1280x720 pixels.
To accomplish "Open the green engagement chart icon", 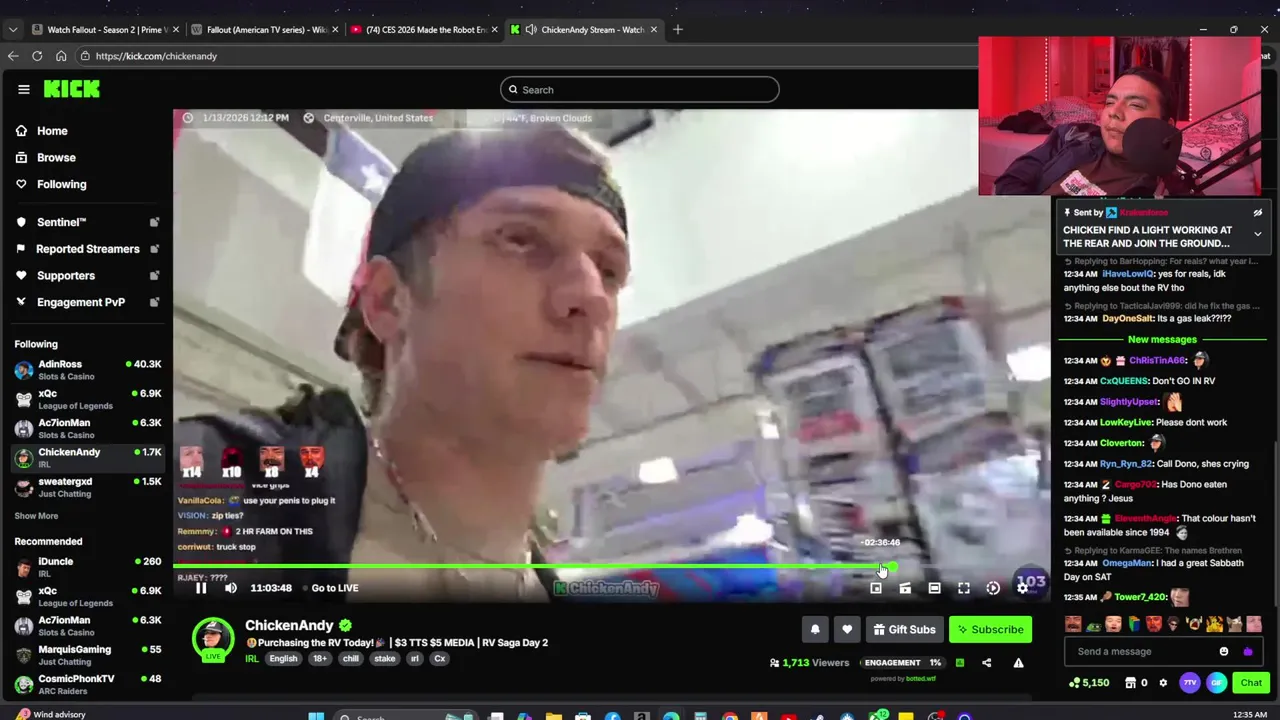I will [x=960, y=662].
